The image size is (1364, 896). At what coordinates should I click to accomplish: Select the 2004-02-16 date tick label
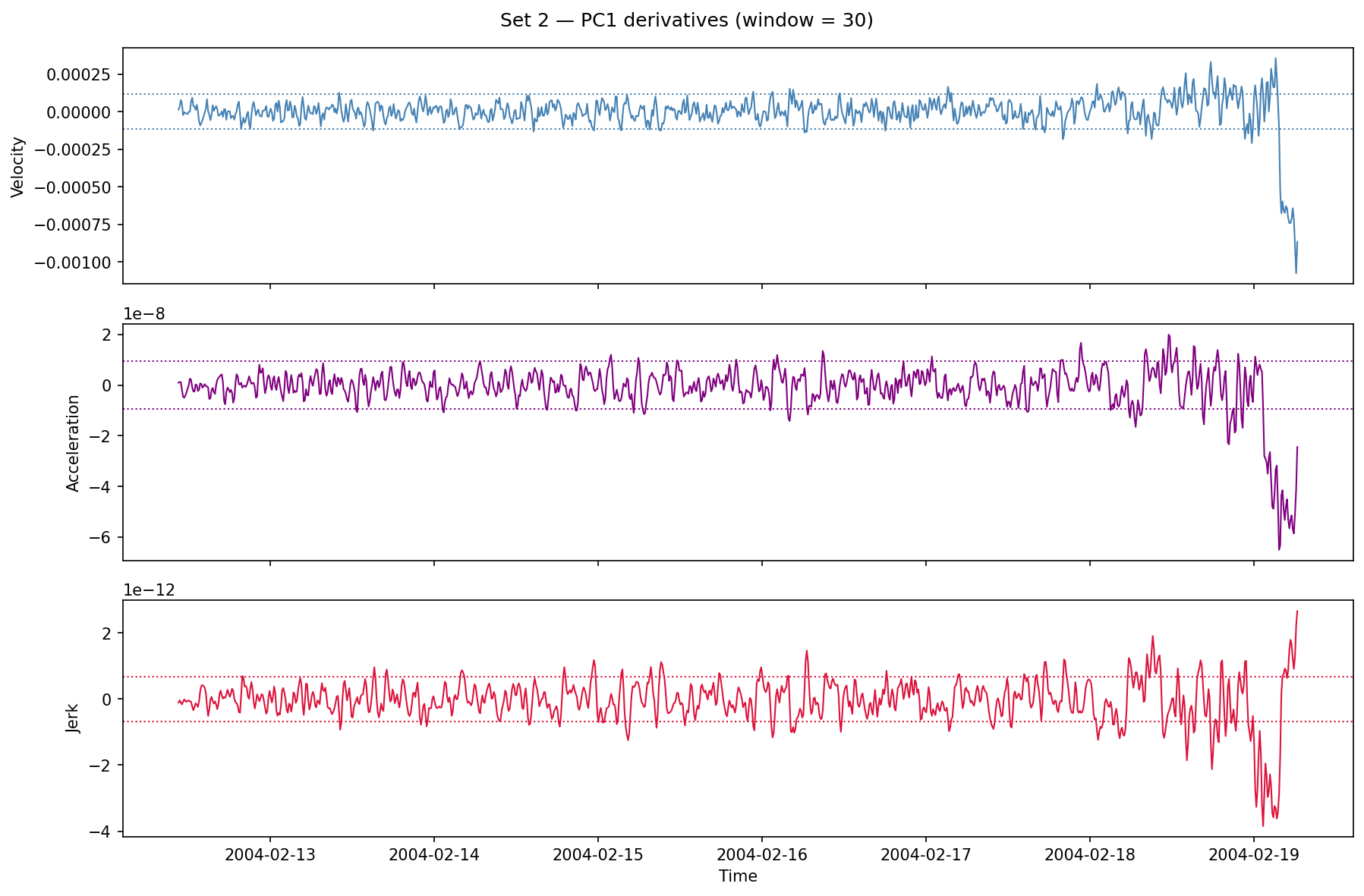(762, 855)
